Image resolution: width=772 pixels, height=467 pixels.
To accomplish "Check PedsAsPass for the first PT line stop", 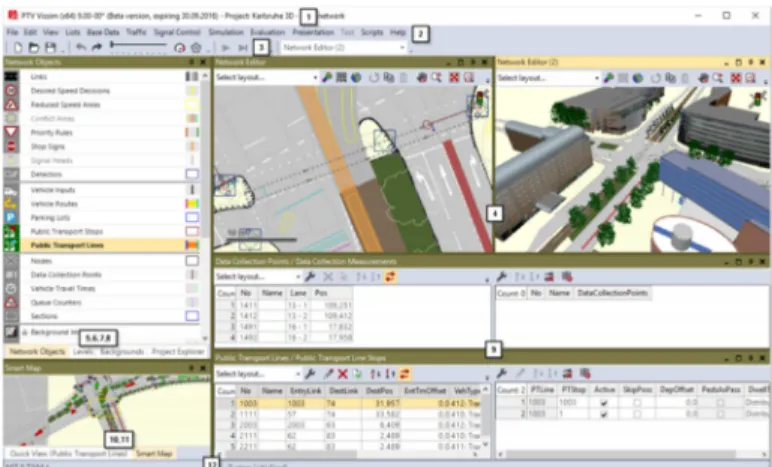I will pyautogui.click(x=720, y=403).
